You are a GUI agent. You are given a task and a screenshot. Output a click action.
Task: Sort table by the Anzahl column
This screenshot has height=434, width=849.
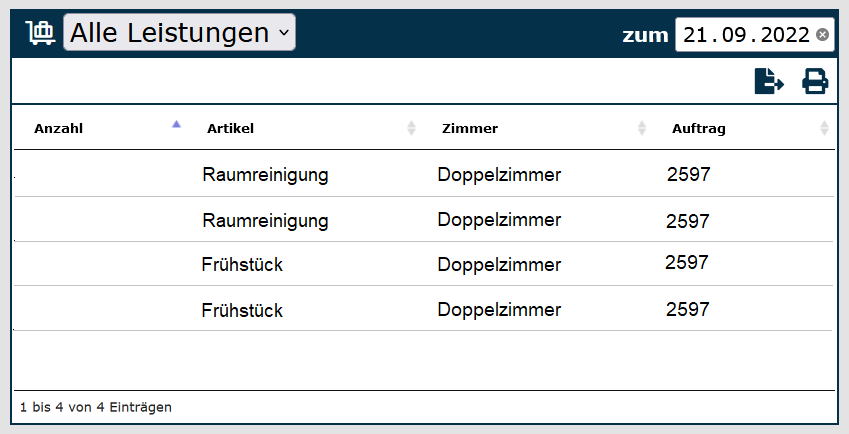[58, 129]
